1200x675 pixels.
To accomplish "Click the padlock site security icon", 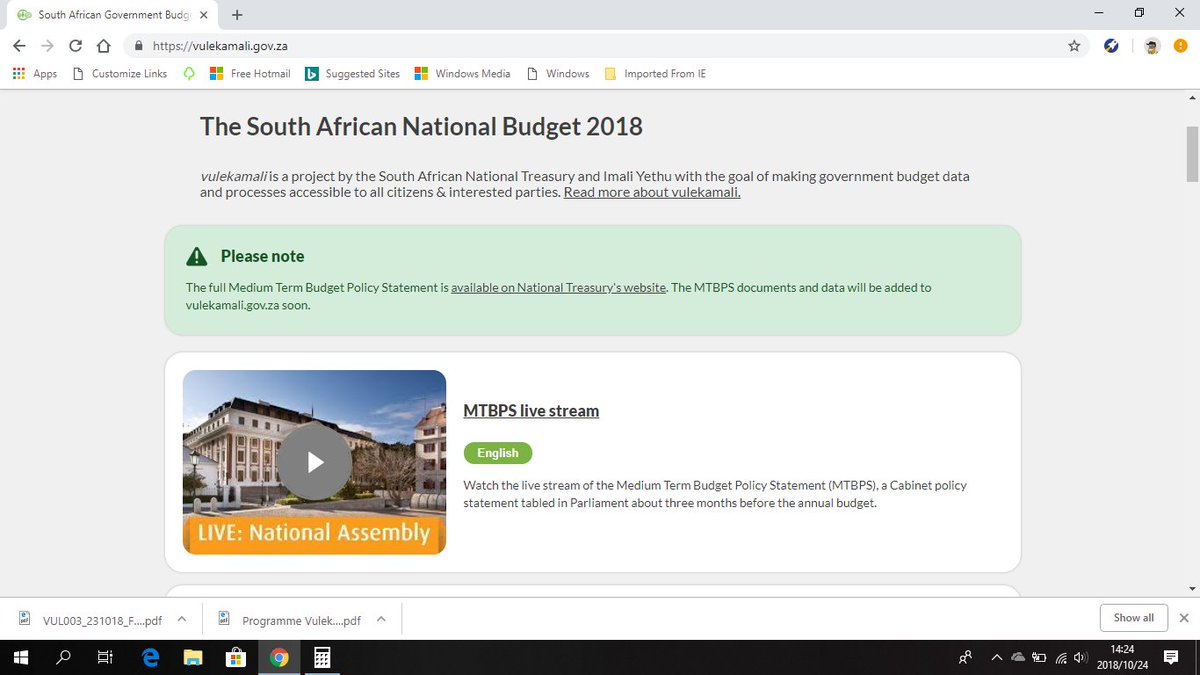I will [x=139, y=45].
